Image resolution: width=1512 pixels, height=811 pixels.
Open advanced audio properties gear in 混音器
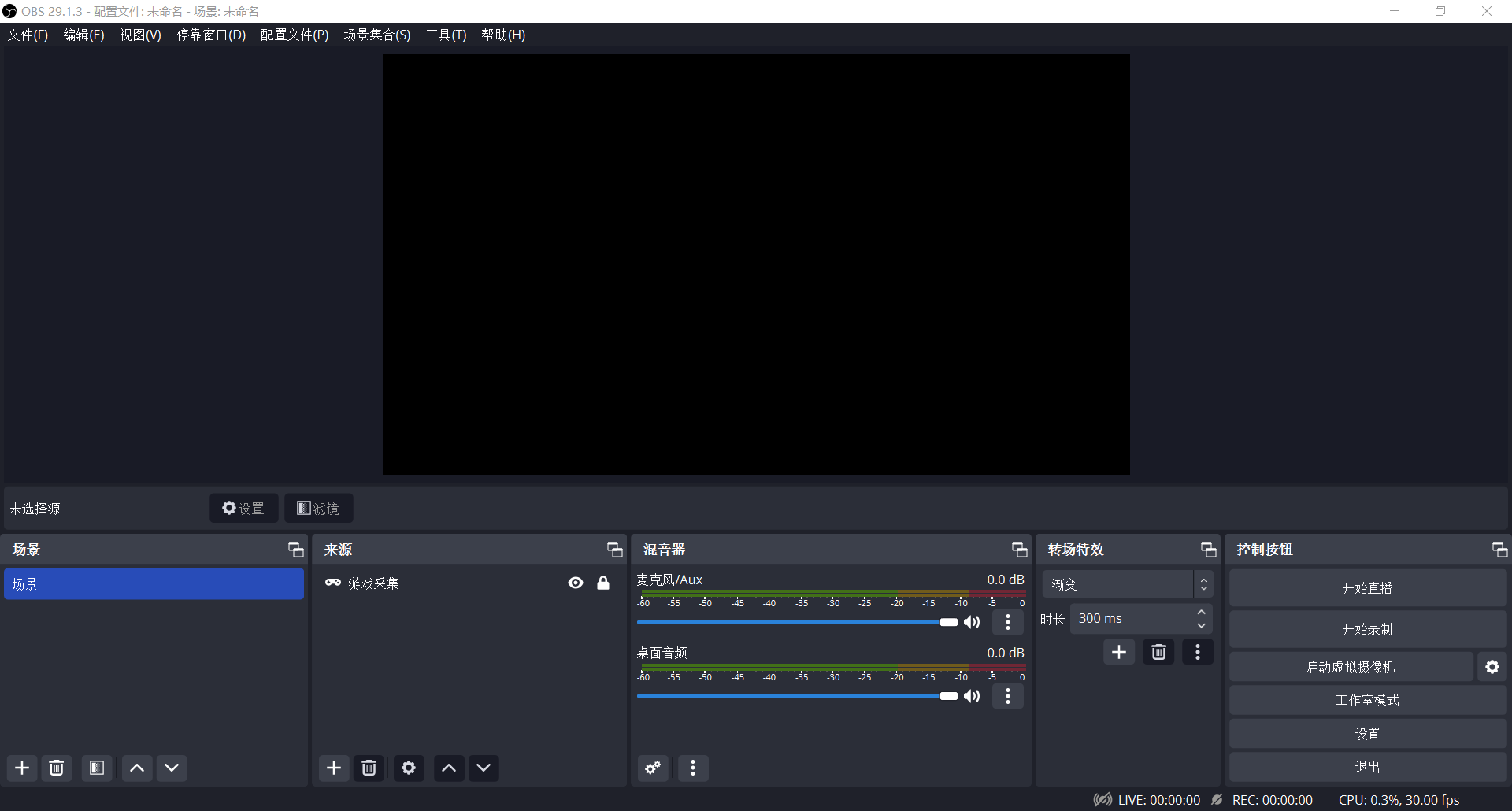click(x=652, y=768)
